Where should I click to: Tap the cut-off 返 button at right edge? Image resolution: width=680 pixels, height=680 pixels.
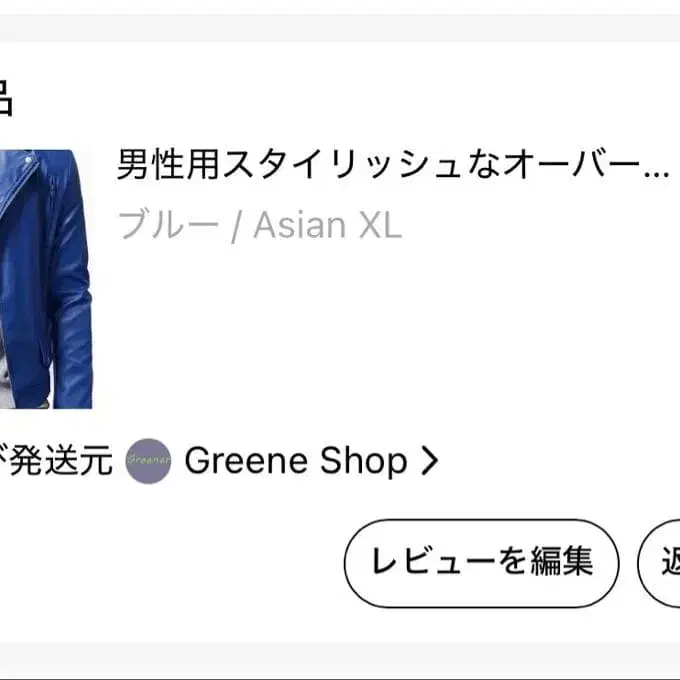pos(664,563)
